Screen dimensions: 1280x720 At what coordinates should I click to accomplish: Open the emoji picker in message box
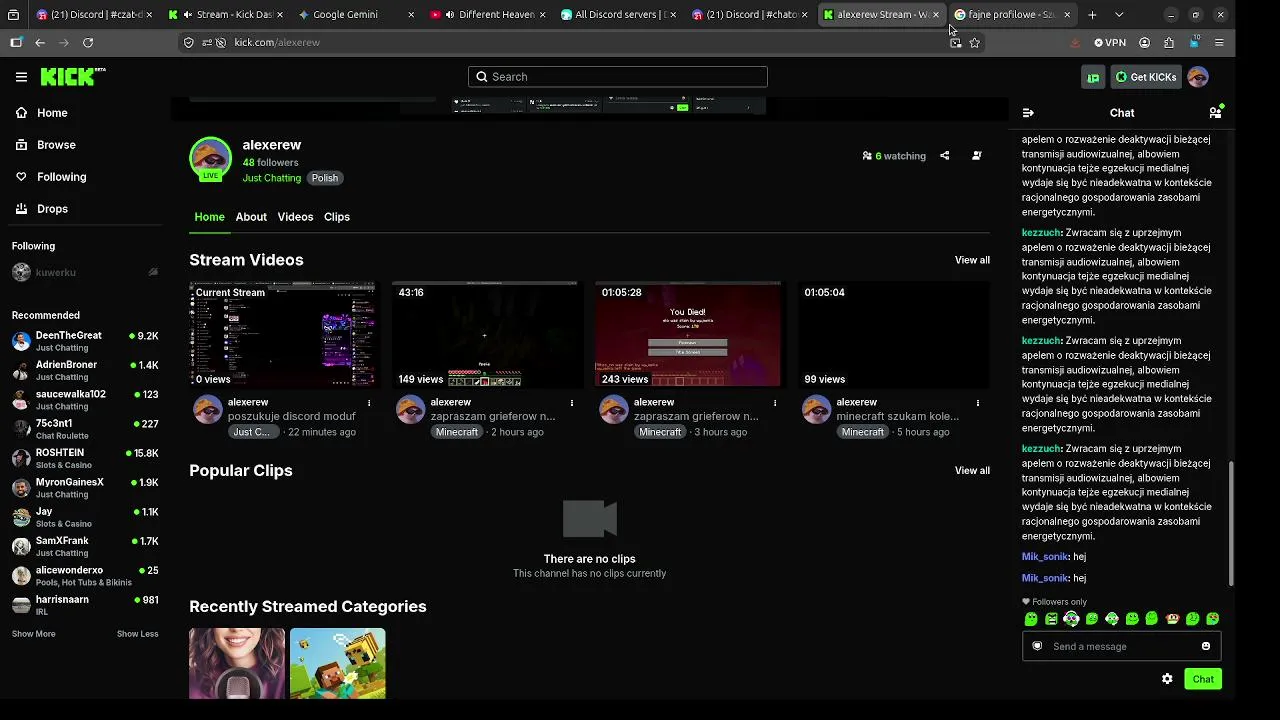(1206, 646)
